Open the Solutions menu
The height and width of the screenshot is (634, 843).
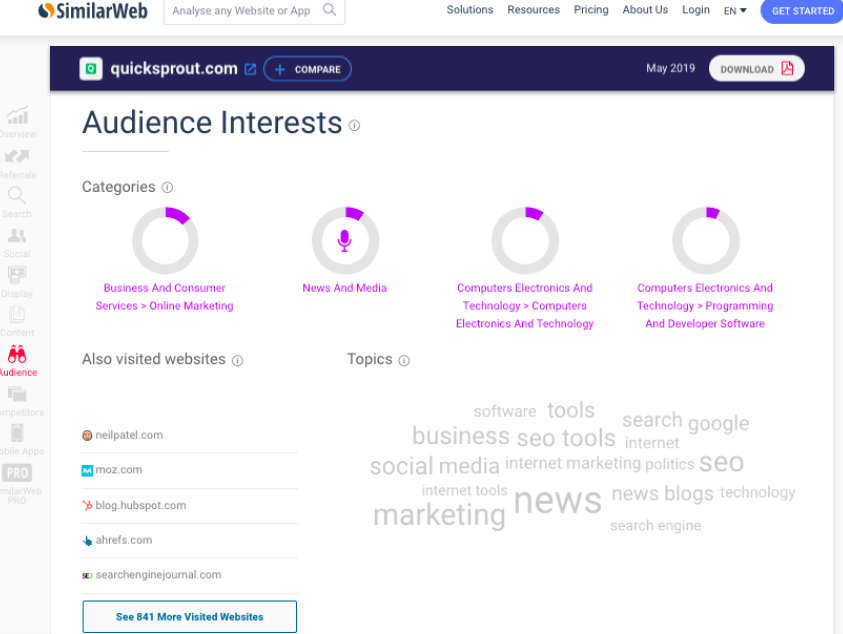470,10
